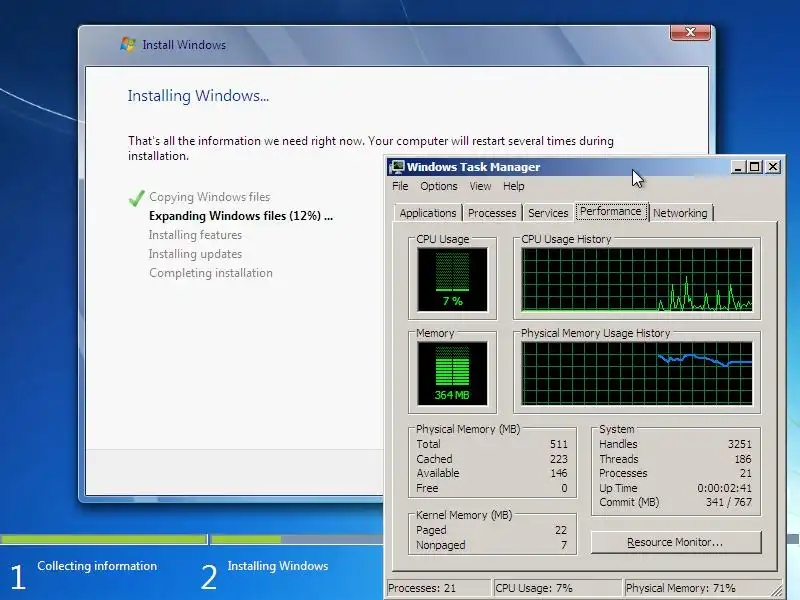The height and width of the screenshot is (600, 800).
Task: Maximize the Windows Task Manager window
Action: (x=755, y=167)
